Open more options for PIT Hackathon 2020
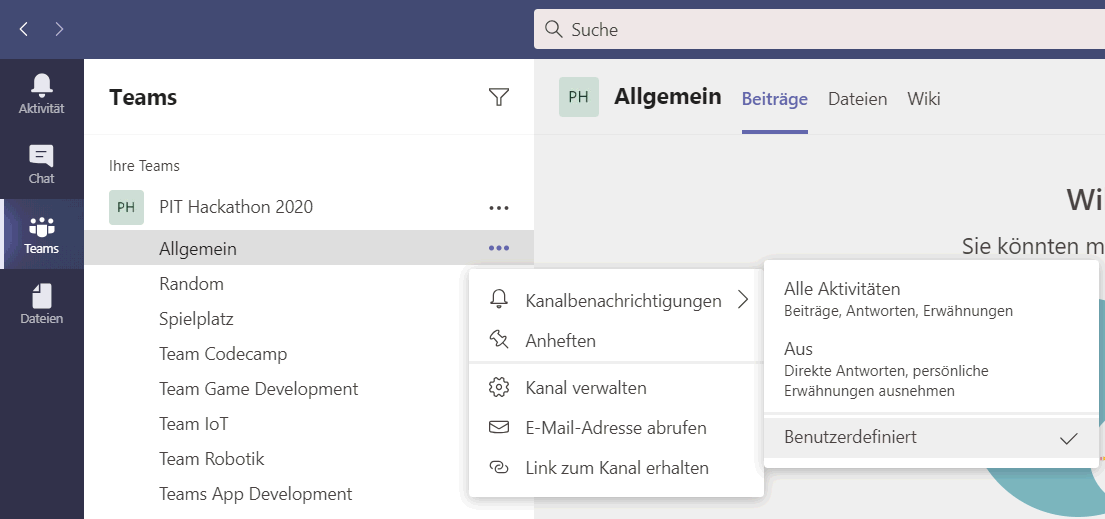The height and width of the screenshot is (519, 1105). (x=499, y=207)
